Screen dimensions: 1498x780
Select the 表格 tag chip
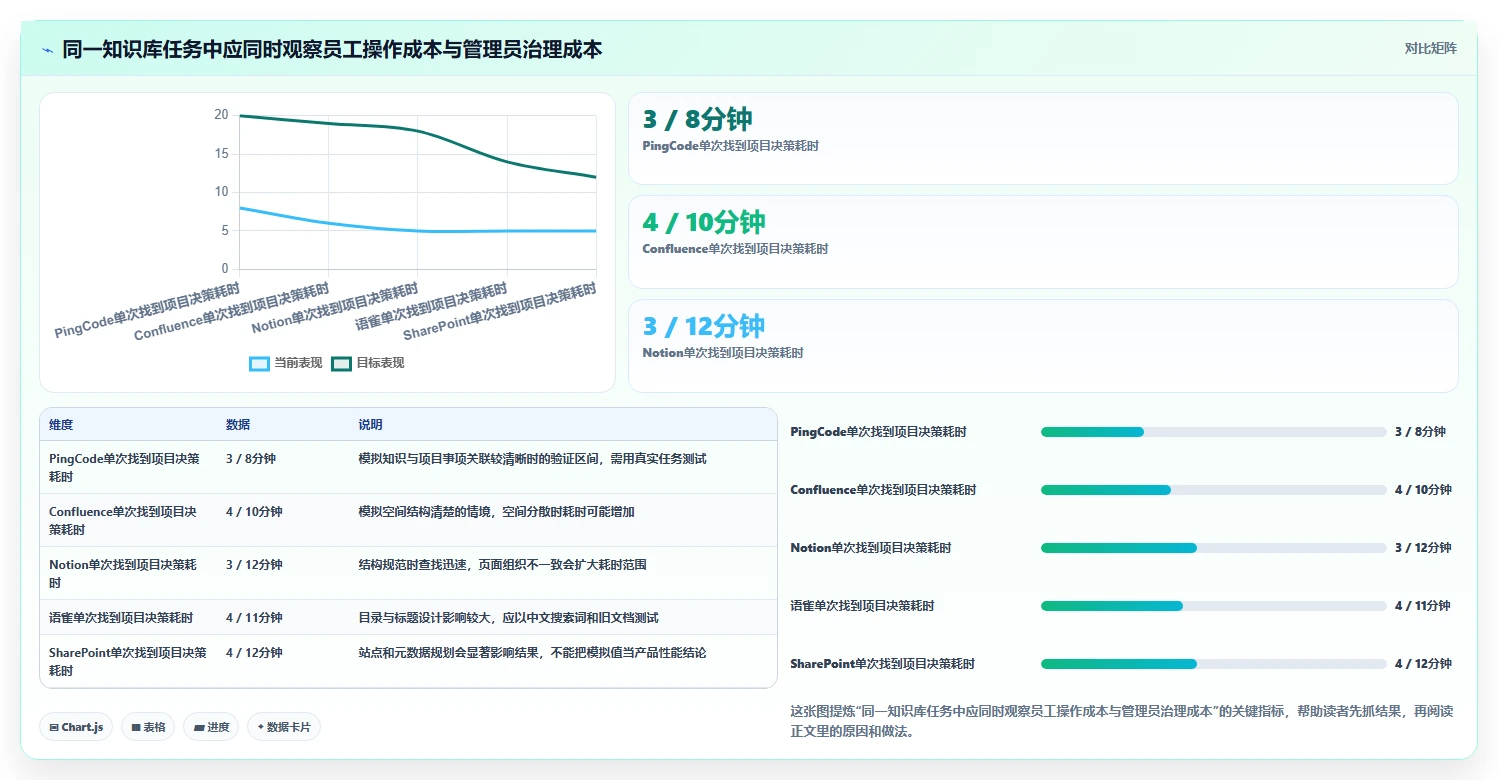point(148,727)
